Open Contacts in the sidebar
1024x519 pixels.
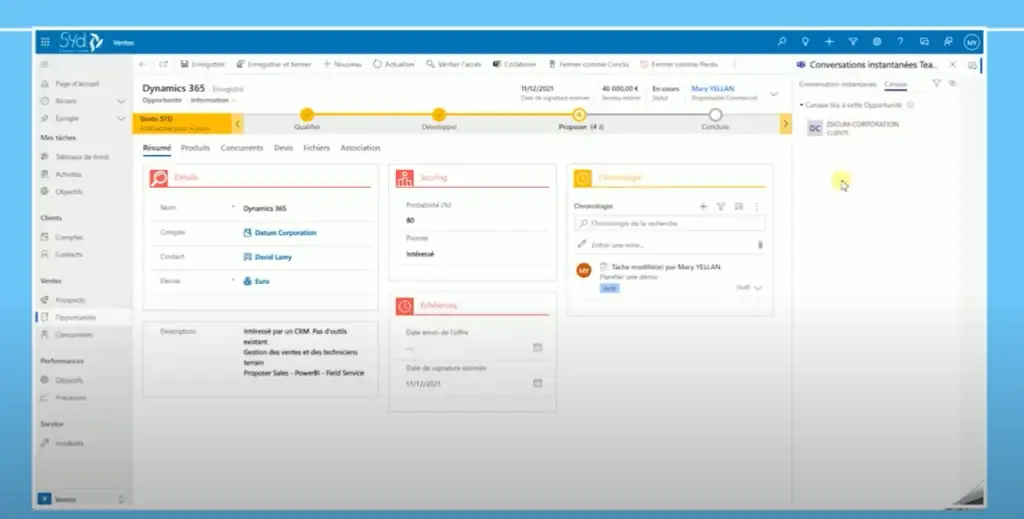pos(69,255)
